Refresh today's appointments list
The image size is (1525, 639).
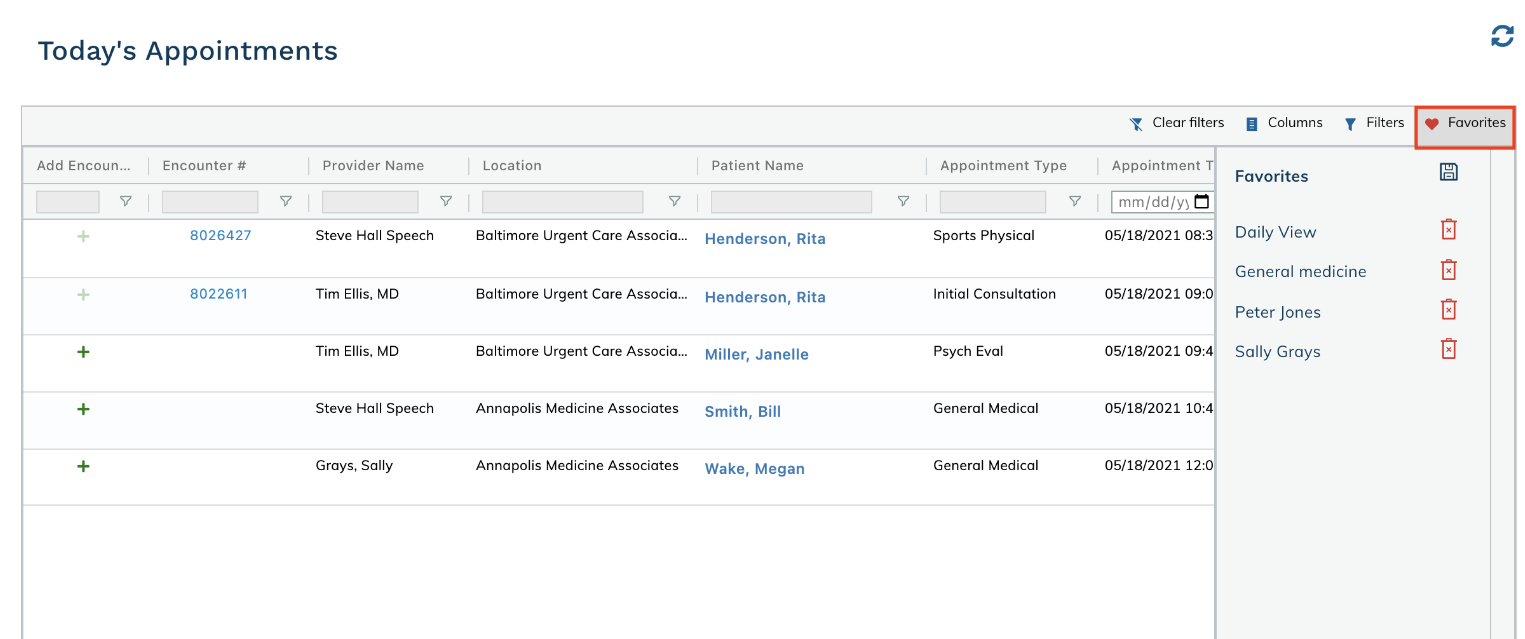tap(1502, 37)
